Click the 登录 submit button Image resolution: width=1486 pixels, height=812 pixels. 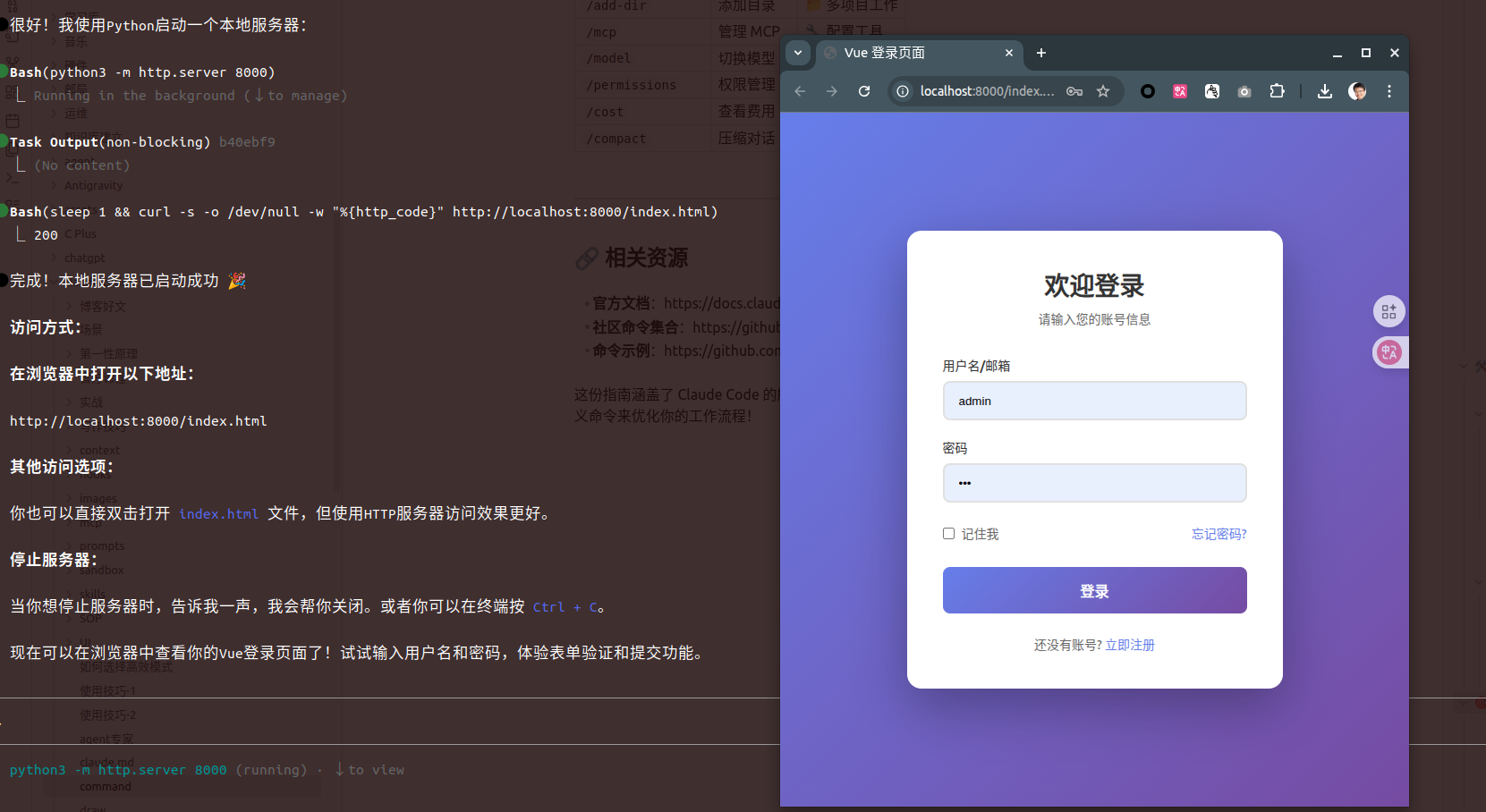[1093, 590]
